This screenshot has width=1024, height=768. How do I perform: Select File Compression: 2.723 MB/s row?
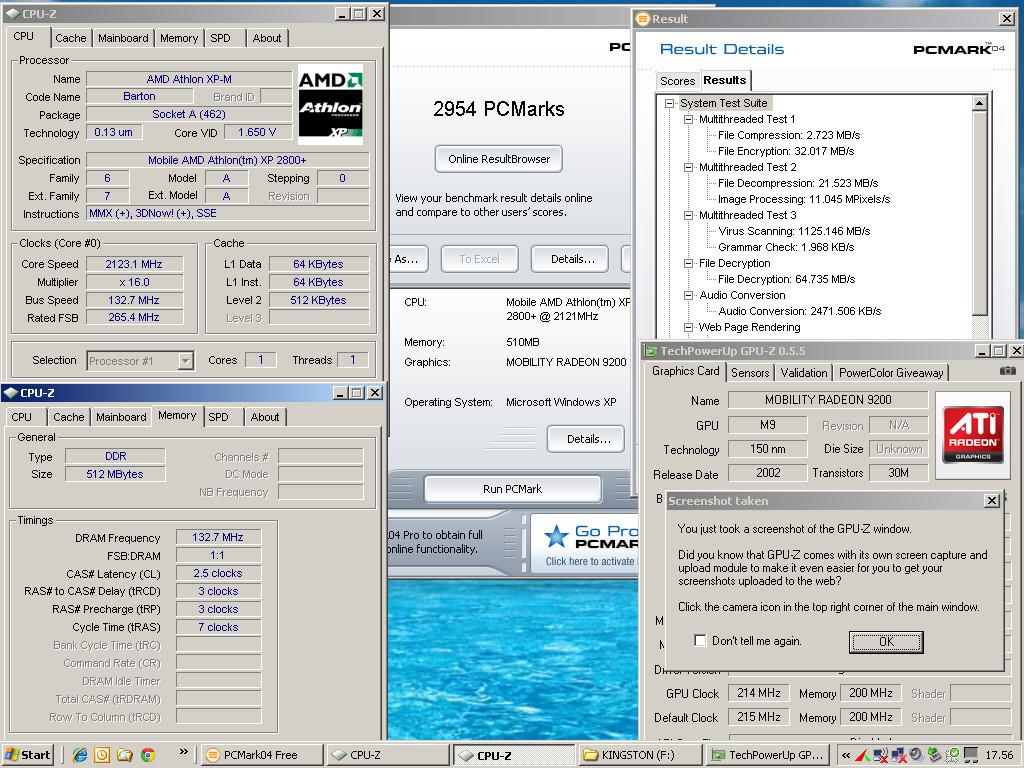(789, 135)
